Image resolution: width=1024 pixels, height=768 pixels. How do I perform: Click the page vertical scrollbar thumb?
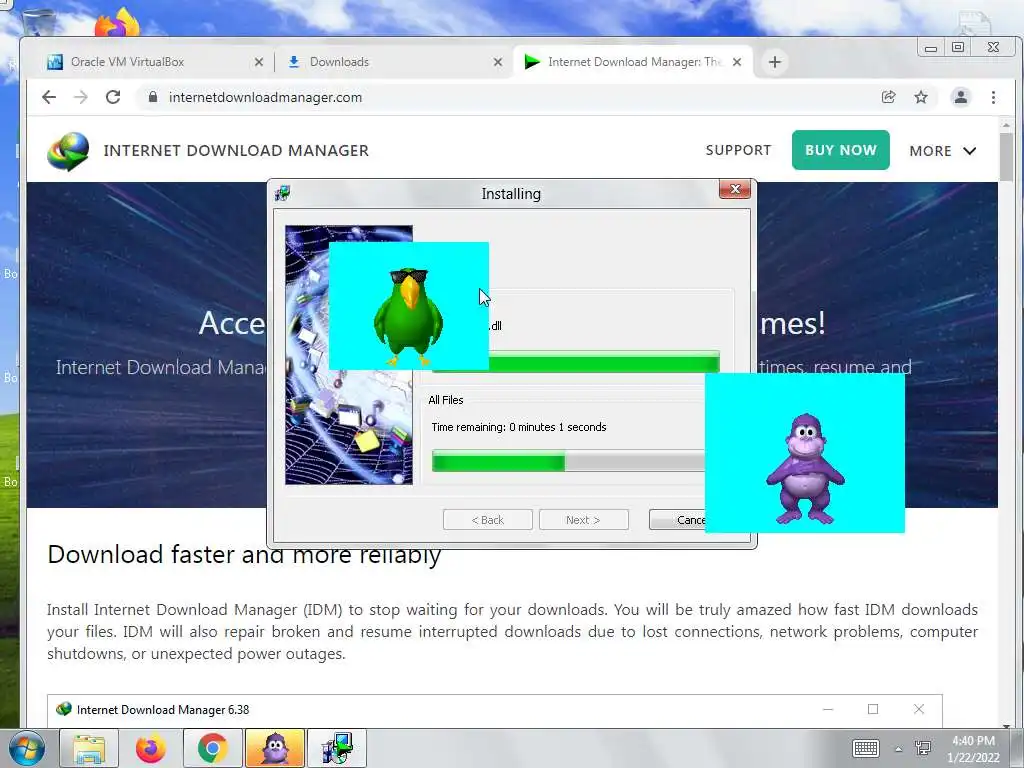click(1006, 157)
